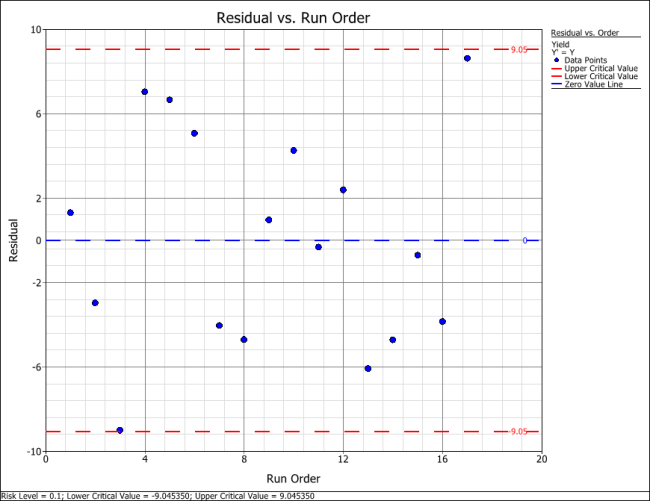Click the data point at run order 8
This screenshot has height=501, width=650.
244,340
